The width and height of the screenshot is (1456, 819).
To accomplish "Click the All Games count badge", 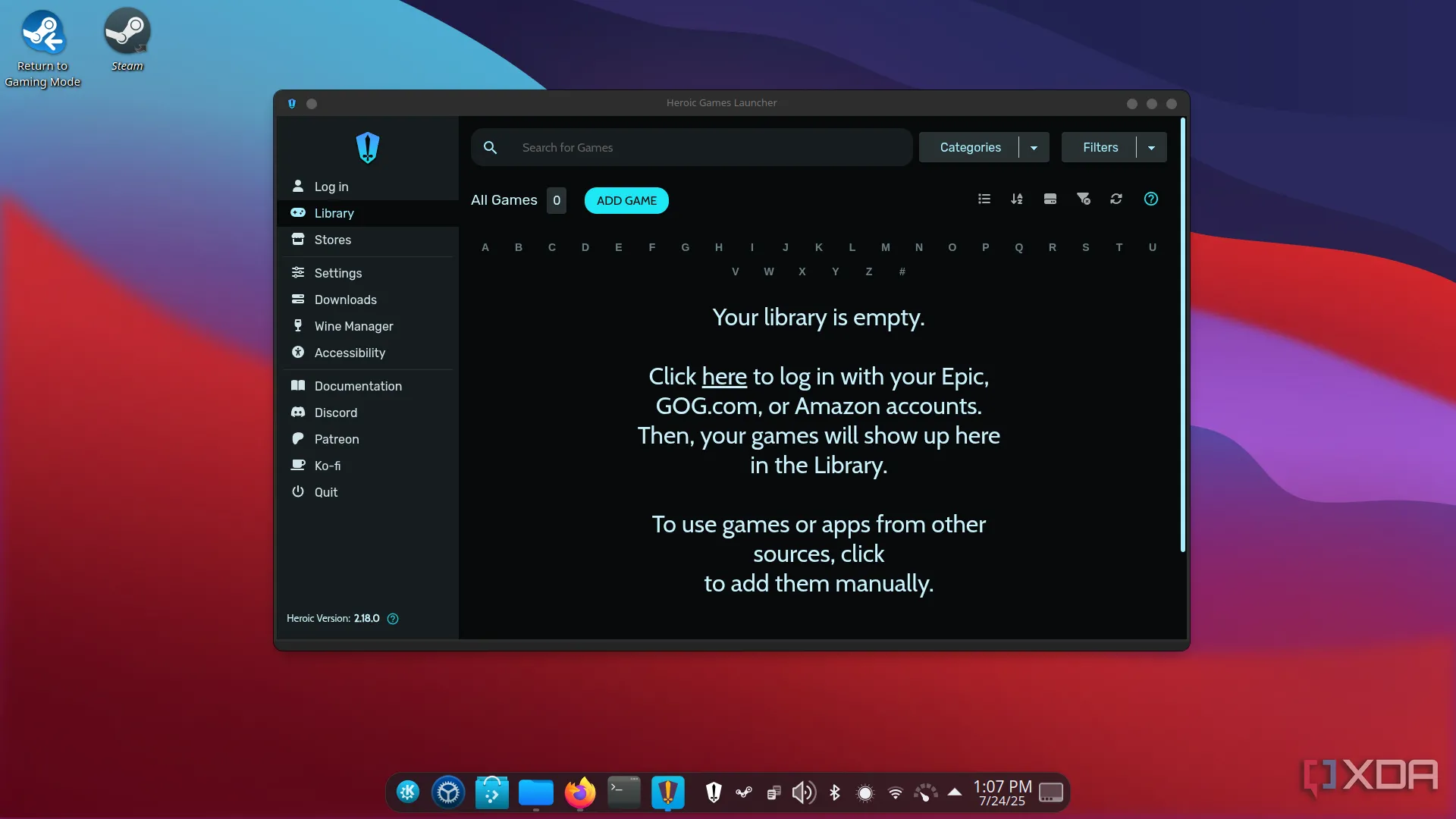I will pyautogui.click(x=557, y=200).
